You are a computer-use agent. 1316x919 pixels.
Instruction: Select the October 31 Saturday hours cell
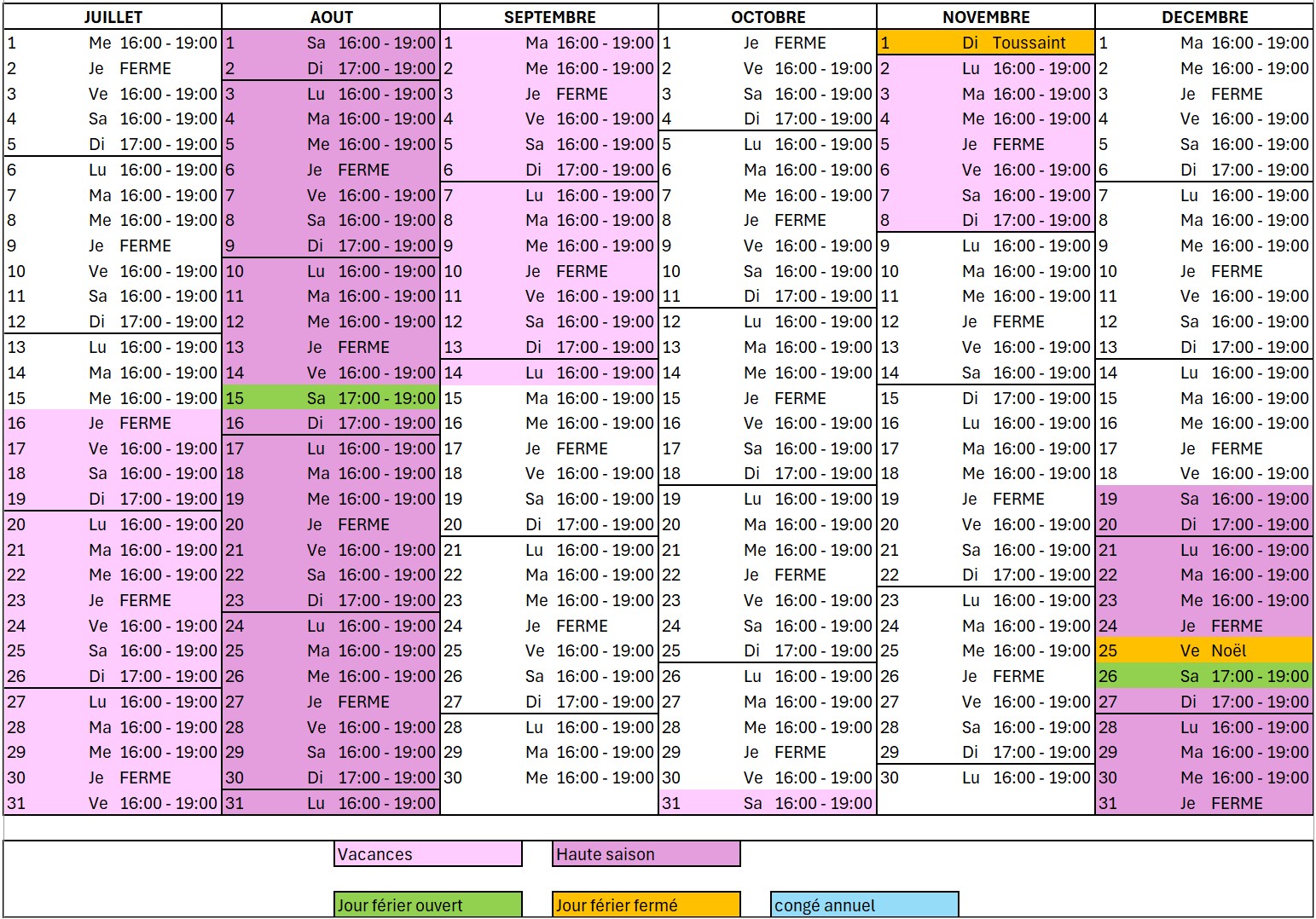pyautogui.click(x=823, y=803)
